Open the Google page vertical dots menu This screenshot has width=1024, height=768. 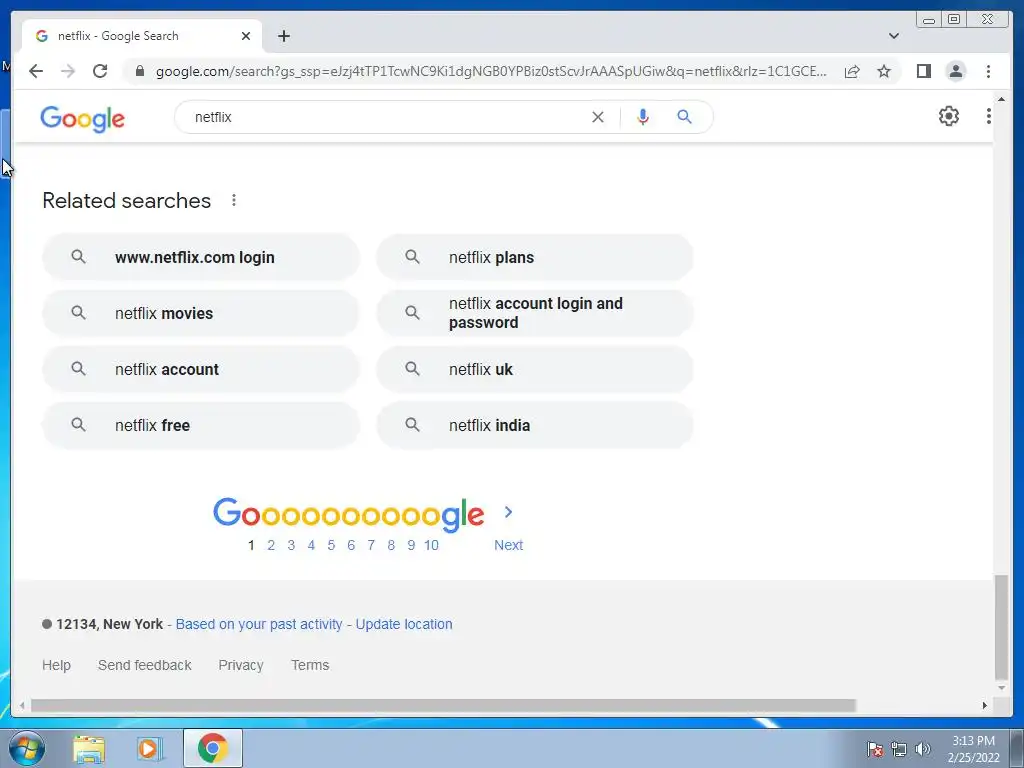coord(988,116)
